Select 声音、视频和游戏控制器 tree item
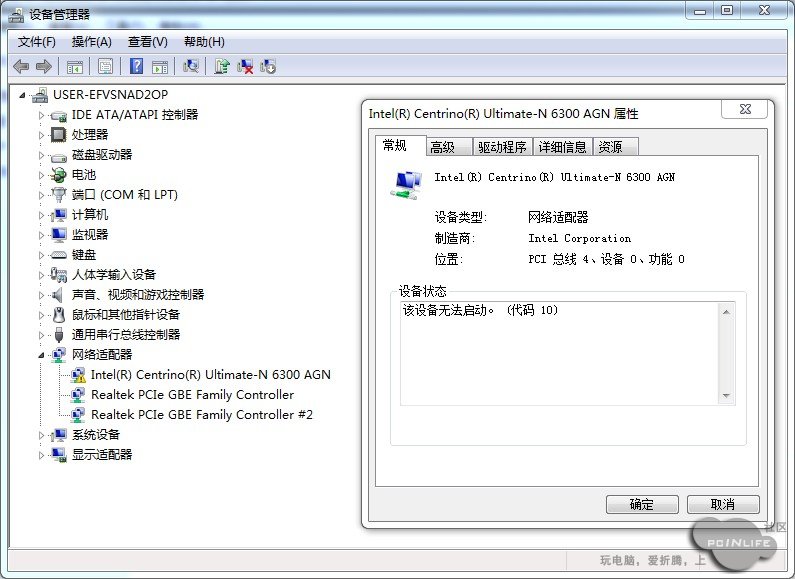Viewport: 795px width, 579px height. point(137,295)
